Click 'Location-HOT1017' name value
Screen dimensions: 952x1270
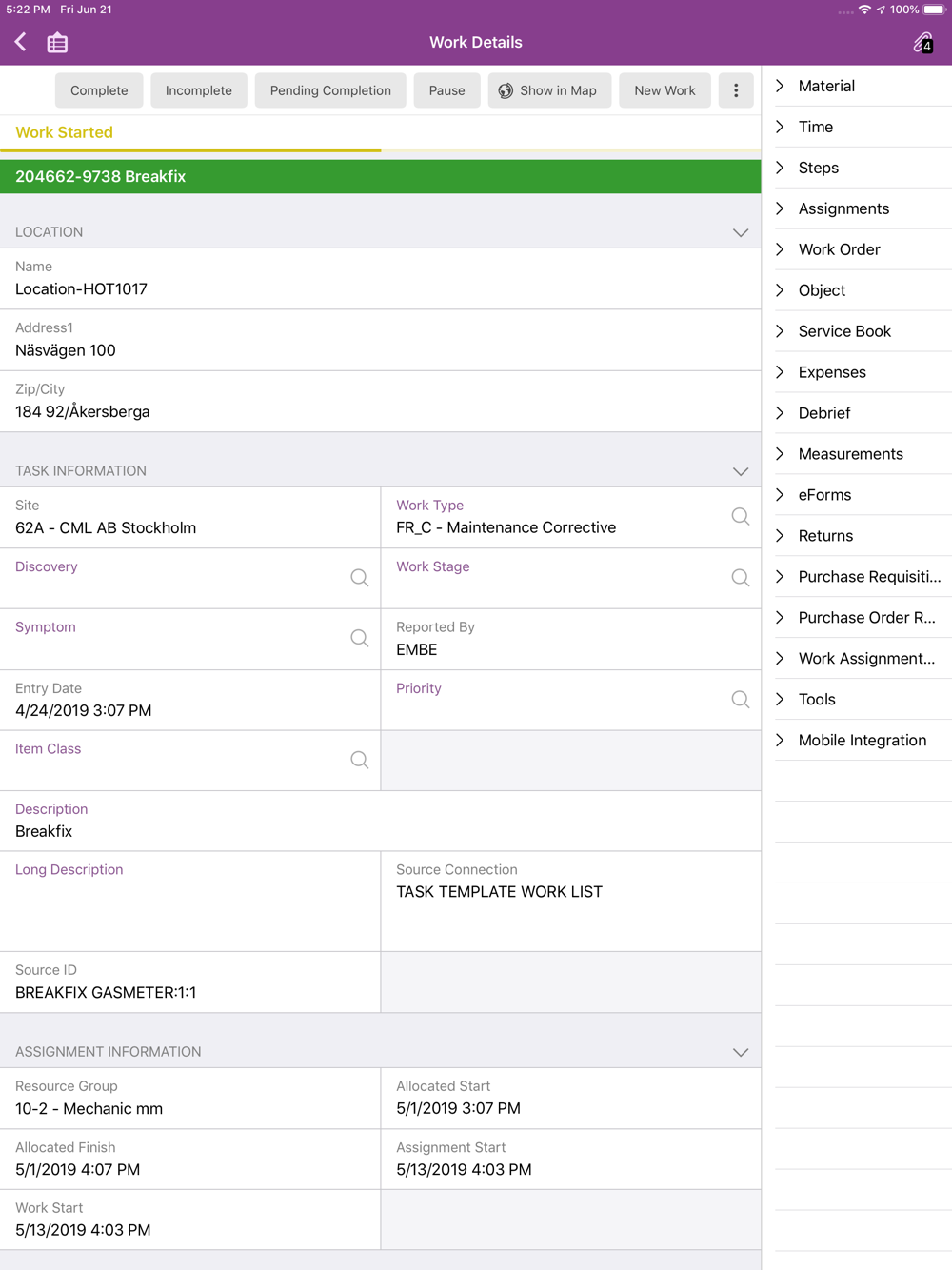point(81,289)
